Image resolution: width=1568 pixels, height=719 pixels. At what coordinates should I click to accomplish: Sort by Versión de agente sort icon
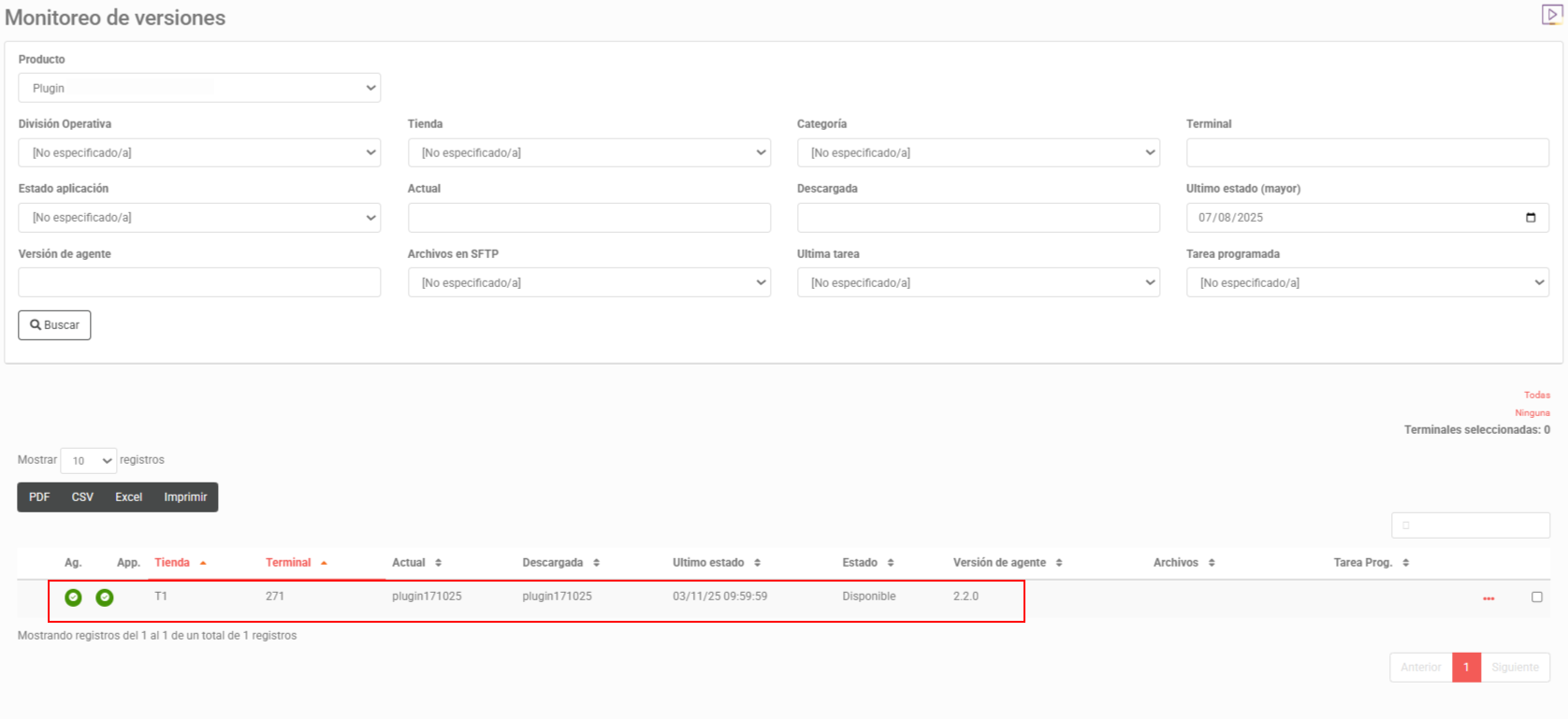coord(1059,563)
